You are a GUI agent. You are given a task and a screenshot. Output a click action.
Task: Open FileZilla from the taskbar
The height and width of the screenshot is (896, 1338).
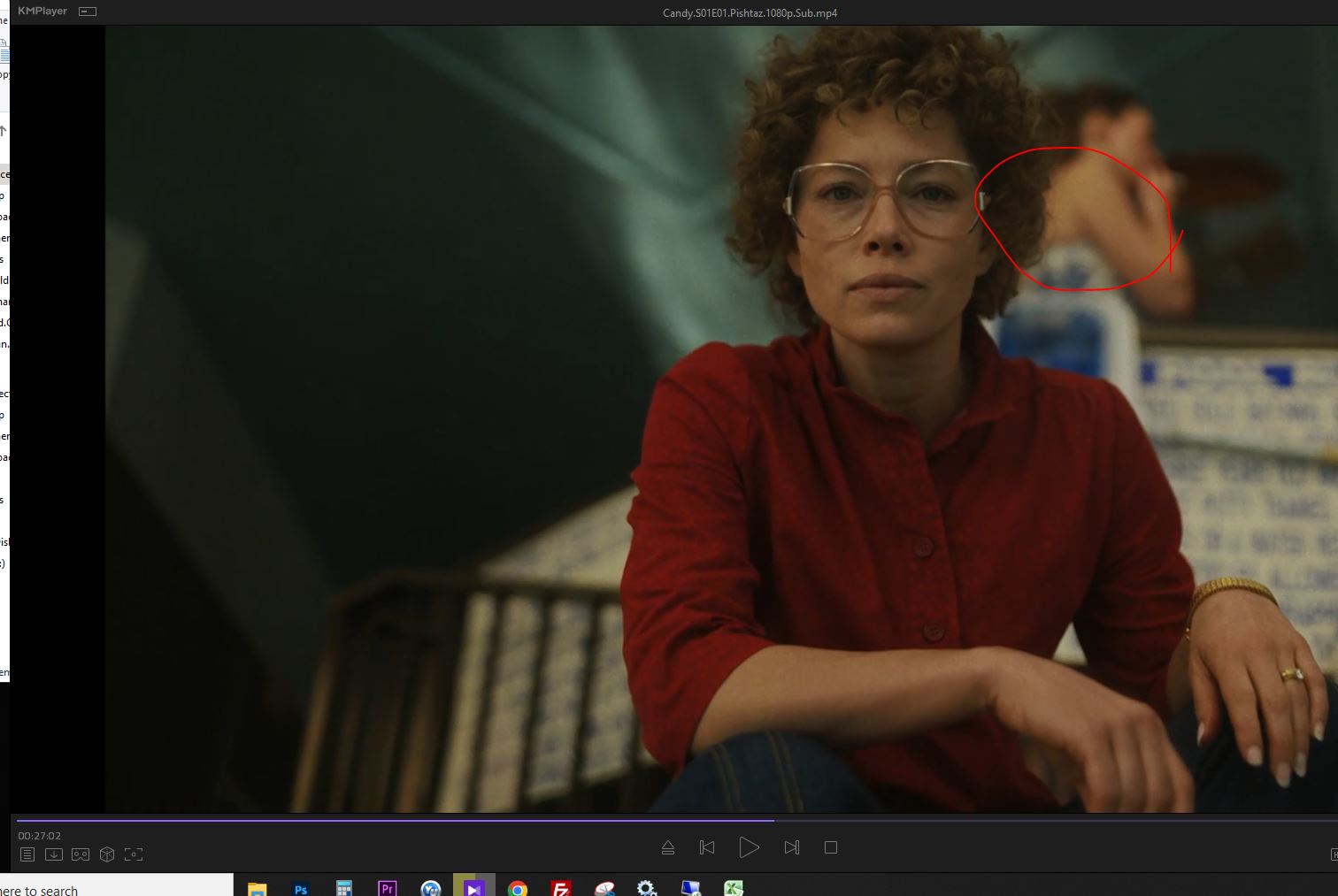[561, 888]
